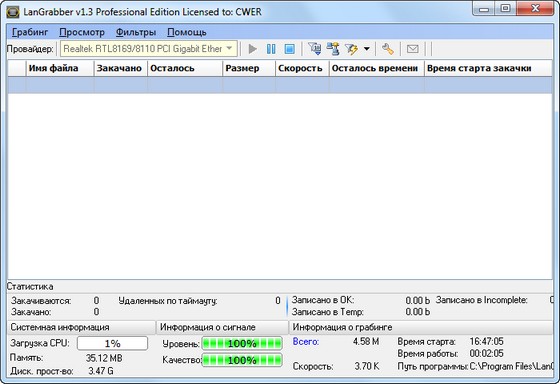Click the funnel with calendar filter icon
This screenshot has width=560, height=384.
coord(315,49)
